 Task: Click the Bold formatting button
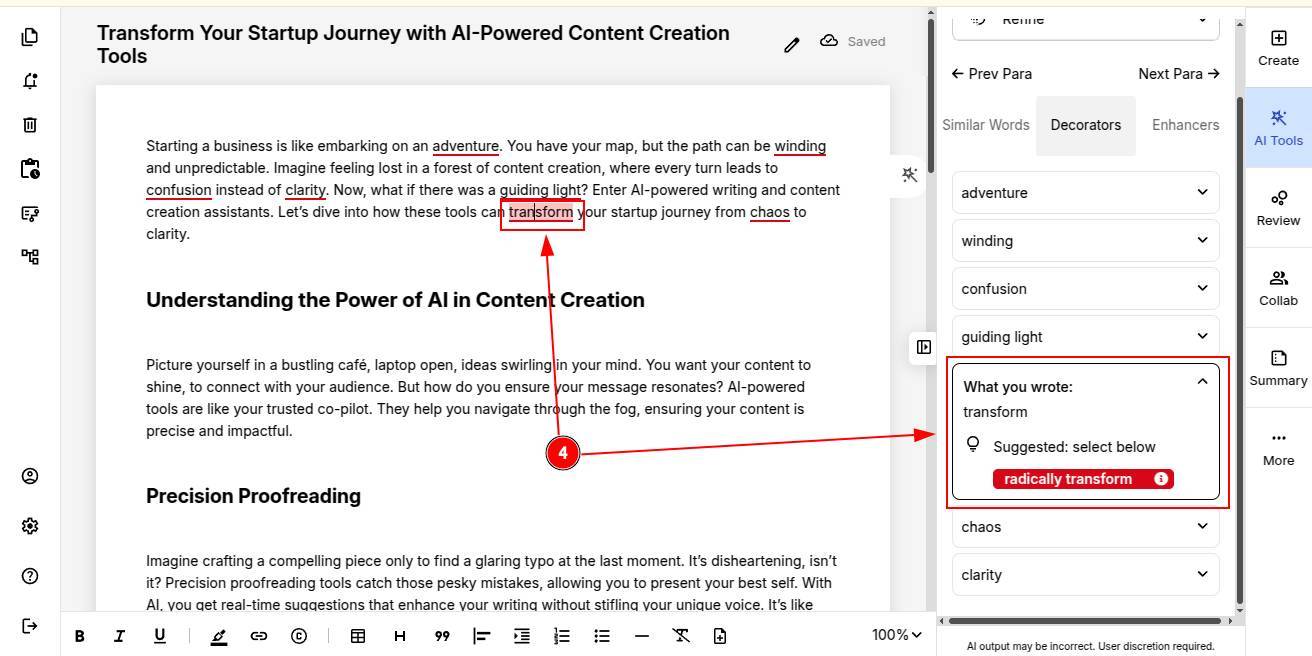tap(79, 636)
